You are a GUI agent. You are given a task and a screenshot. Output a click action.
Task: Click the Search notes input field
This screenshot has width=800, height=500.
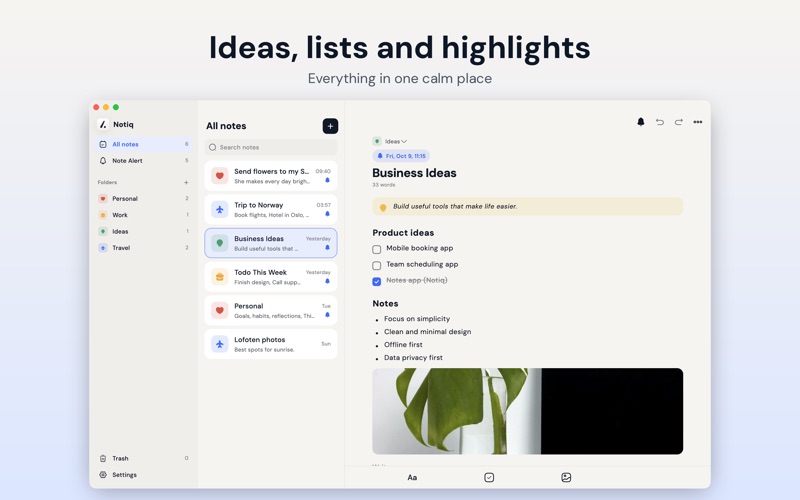(x=271, y=147)
